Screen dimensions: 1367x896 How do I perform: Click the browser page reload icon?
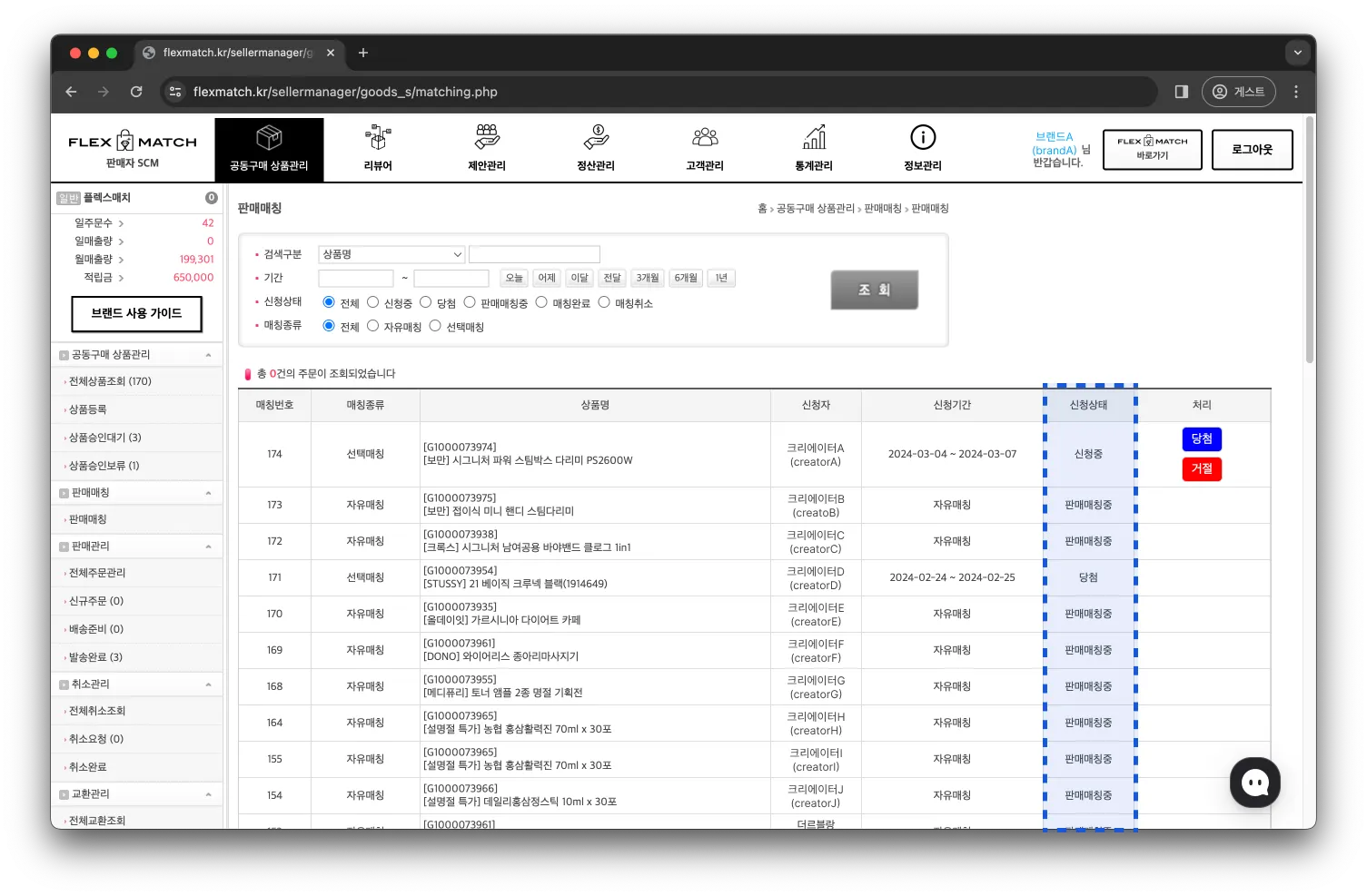[136, 92]
